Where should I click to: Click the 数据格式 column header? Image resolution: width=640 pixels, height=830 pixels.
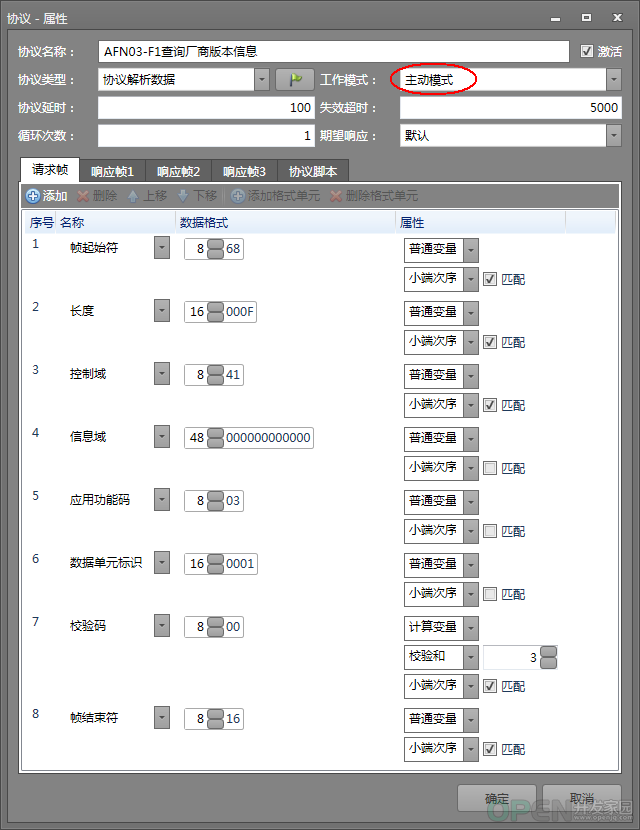click(x=286, y=223)
